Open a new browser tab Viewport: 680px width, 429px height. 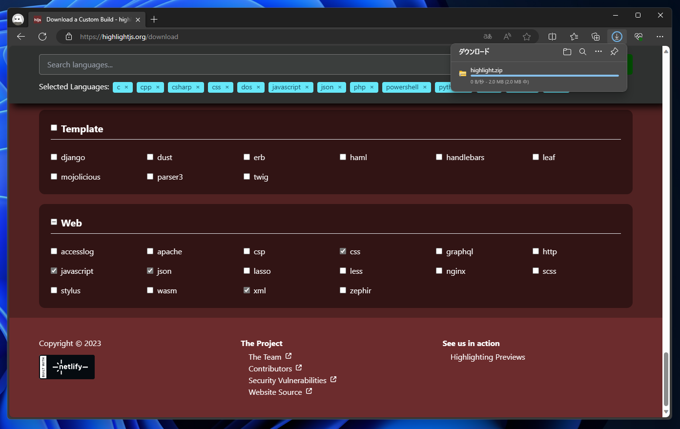pyautogui.click(x=154, y=20)
